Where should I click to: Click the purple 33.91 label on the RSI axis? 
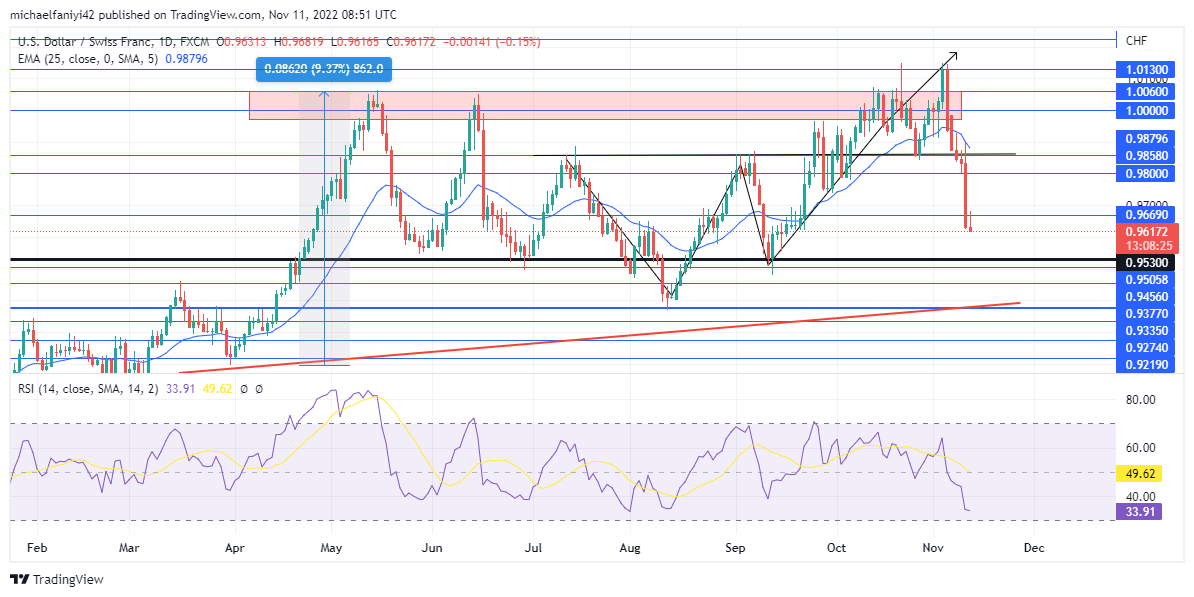click(1139, 511)
